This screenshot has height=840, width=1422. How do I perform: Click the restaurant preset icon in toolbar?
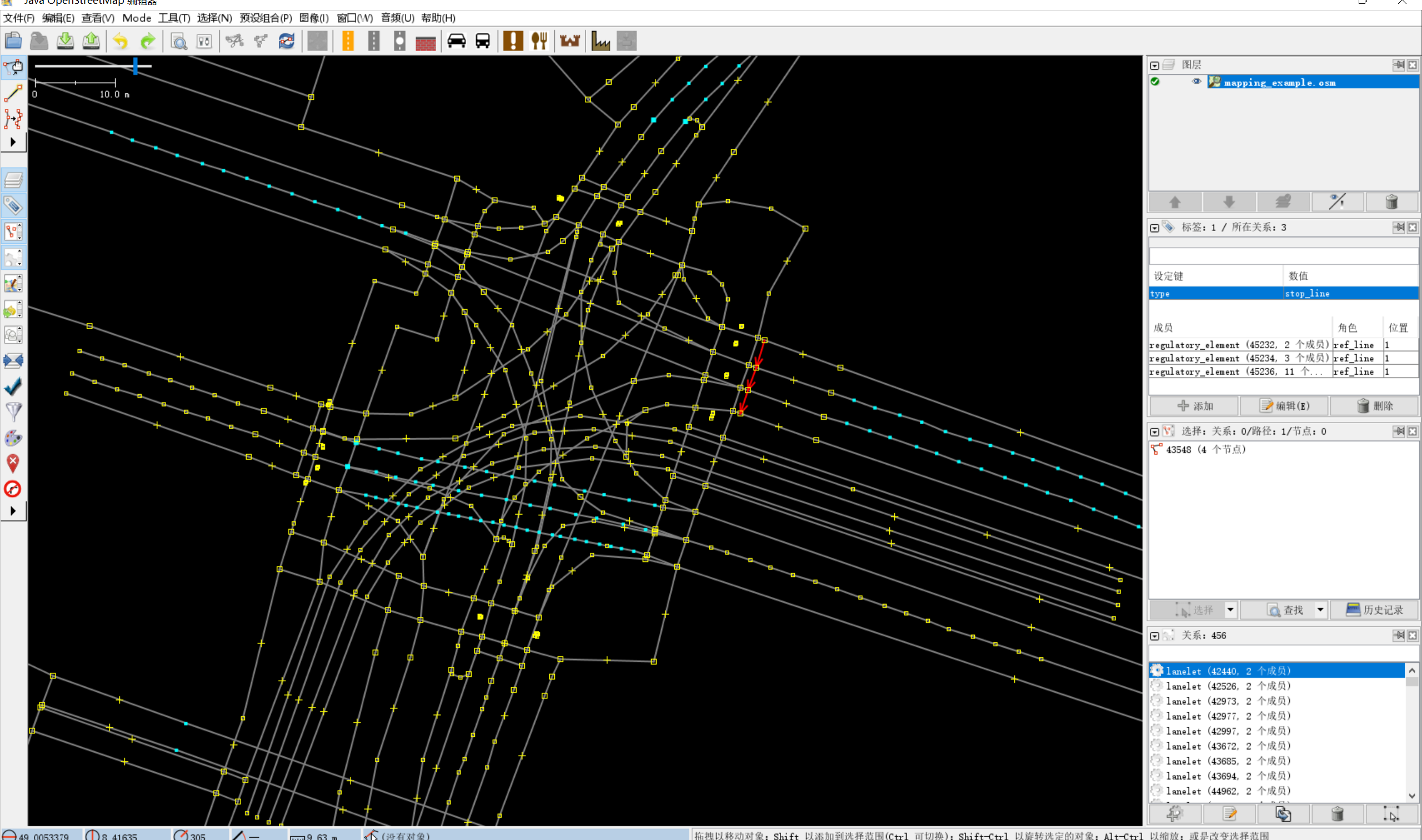coord(539,41)
